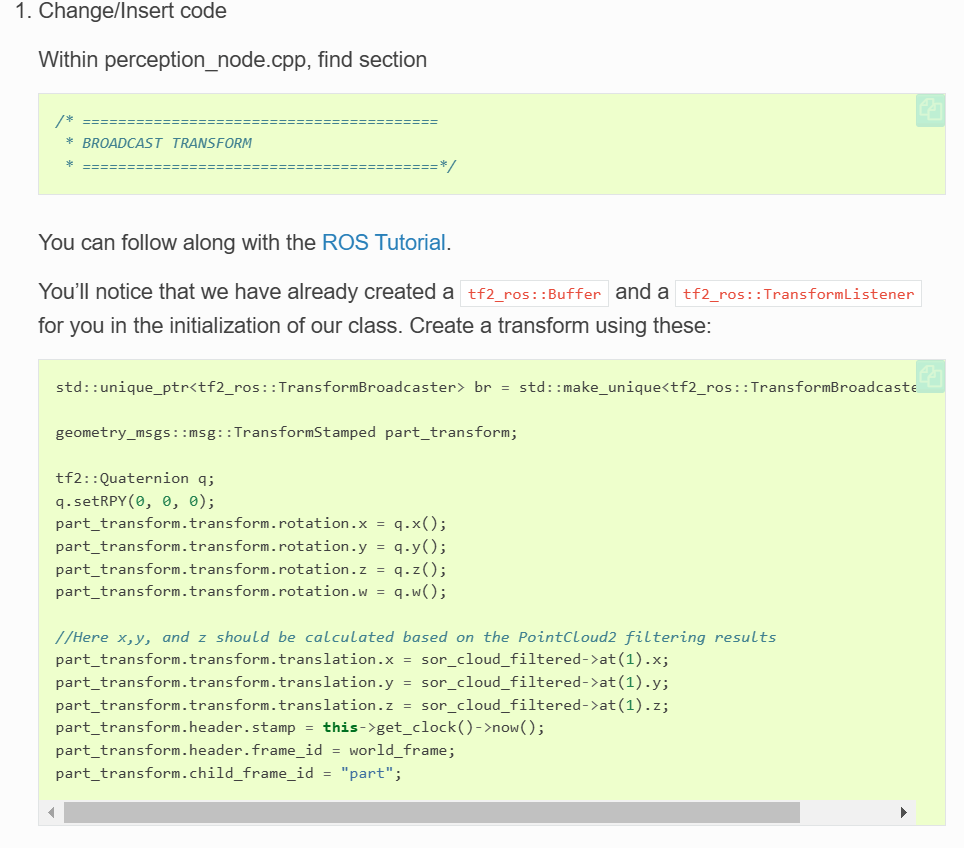Click the horizontal scrollbar left arrow
Image resolution: width=964 pixels, height=848 pixels.
(x=52, y=812)
